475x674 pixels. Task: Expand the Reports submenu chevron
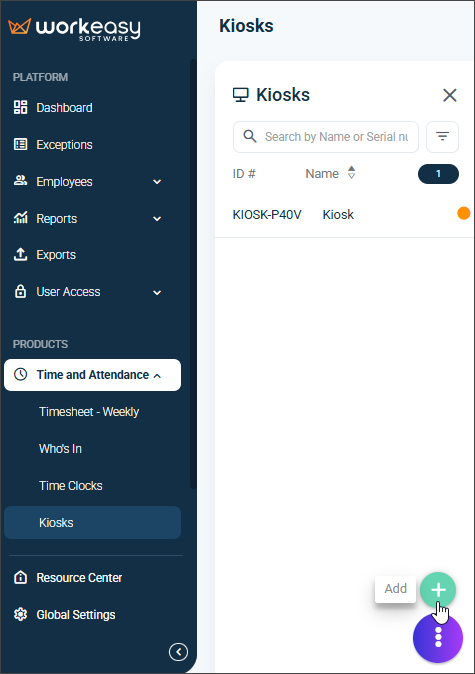click(157, 219)
